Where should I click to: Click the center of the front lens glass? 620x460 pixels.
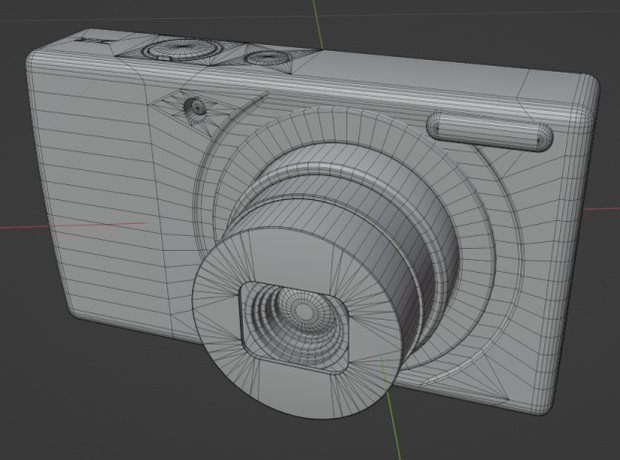[x=303, y=310]
